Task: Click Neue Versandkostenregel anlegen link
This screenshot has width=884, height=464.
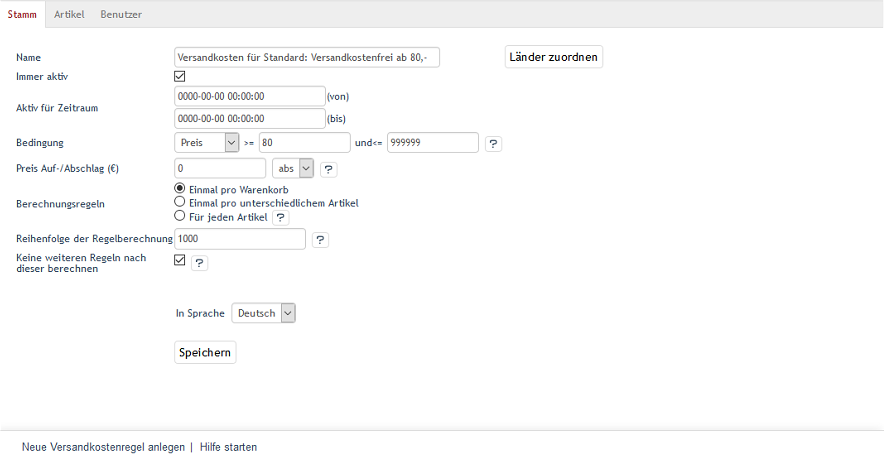Action: [x=103, y=447]
